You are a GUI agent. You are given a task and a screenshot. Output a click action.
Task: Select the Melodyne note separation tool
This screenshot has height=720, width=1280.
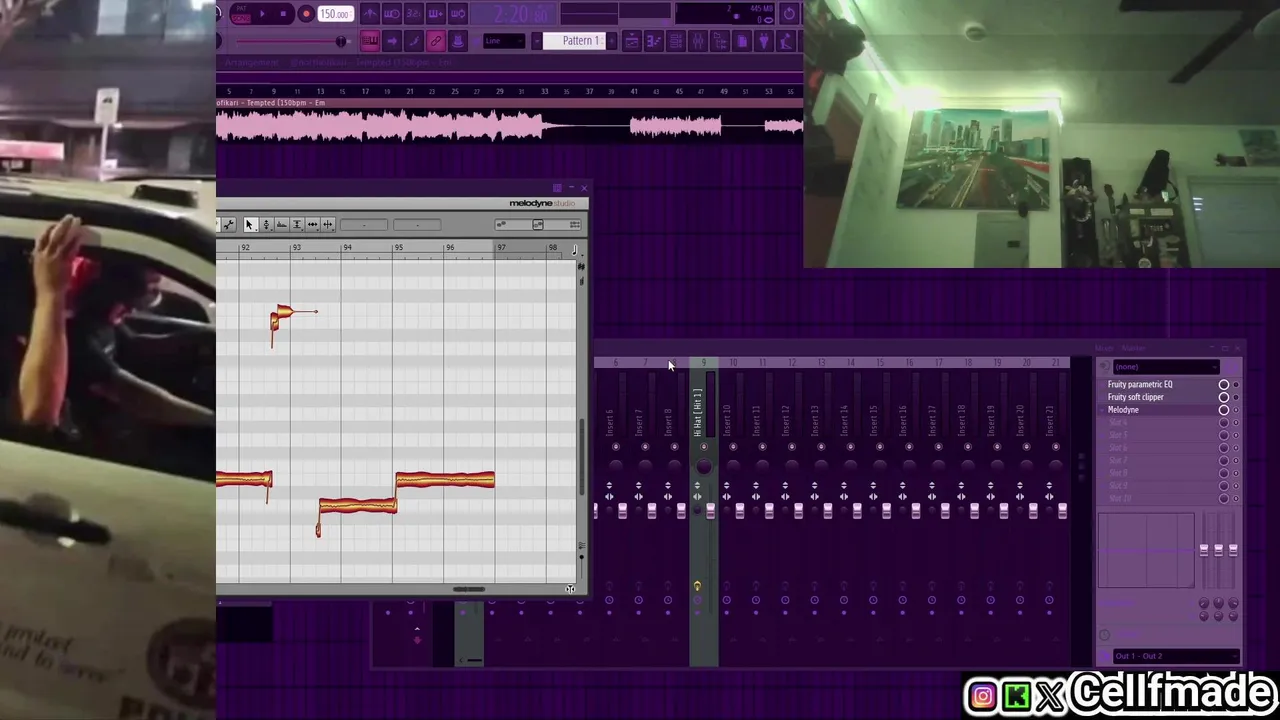pyautogui.click(x=328, y=224)
